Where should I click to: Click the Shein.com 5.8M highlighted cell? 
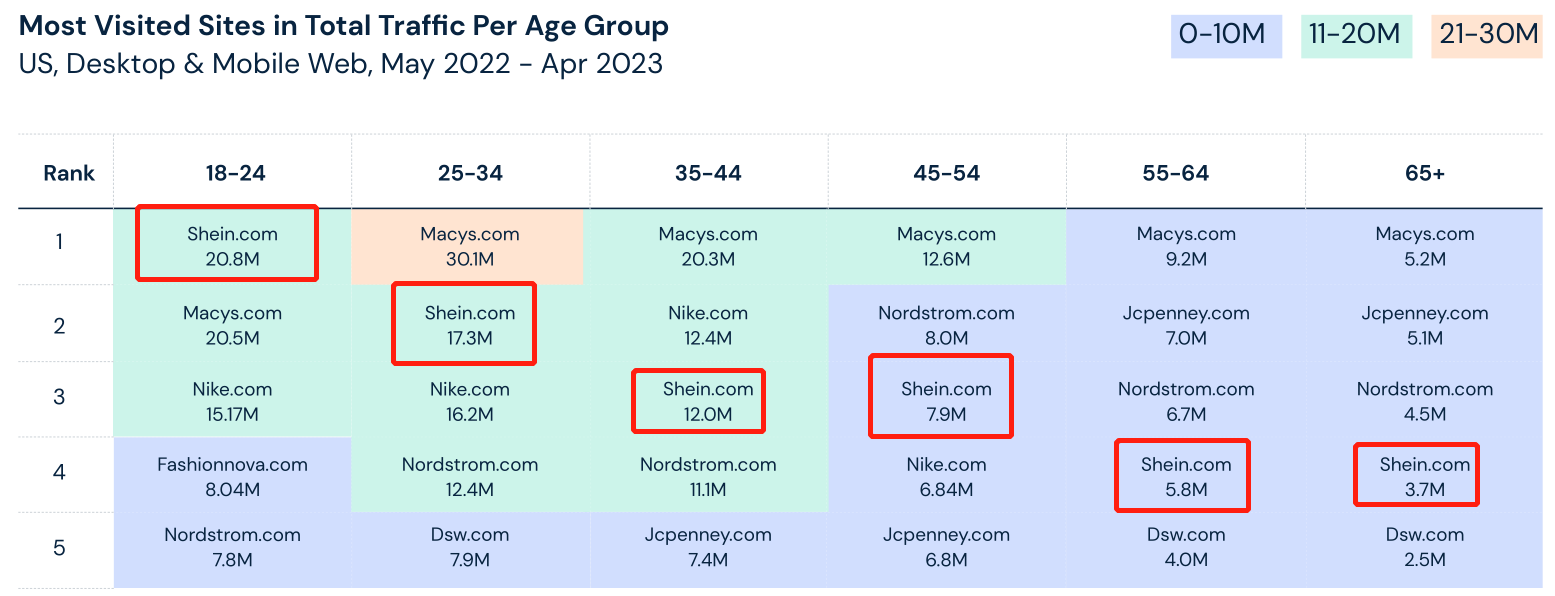point(1186,476)
